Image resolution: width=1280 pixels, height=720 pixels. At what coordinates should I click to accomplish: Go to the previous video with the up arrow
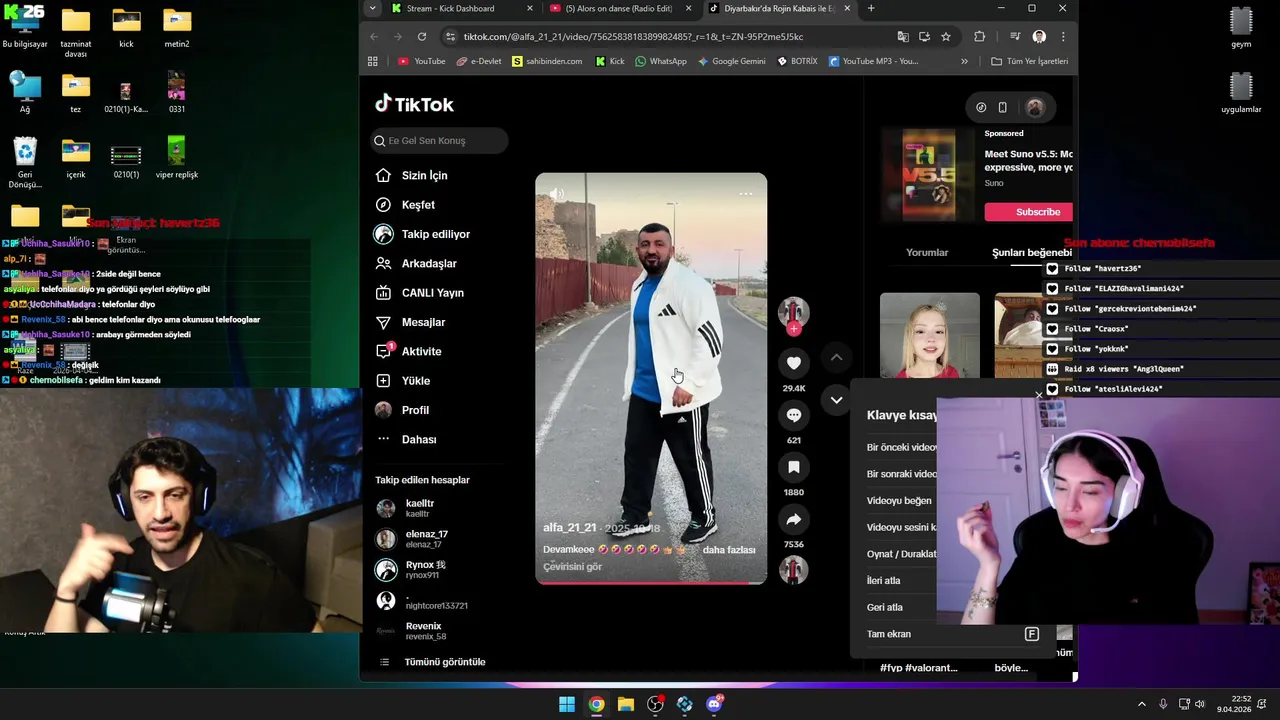(837, 357)
